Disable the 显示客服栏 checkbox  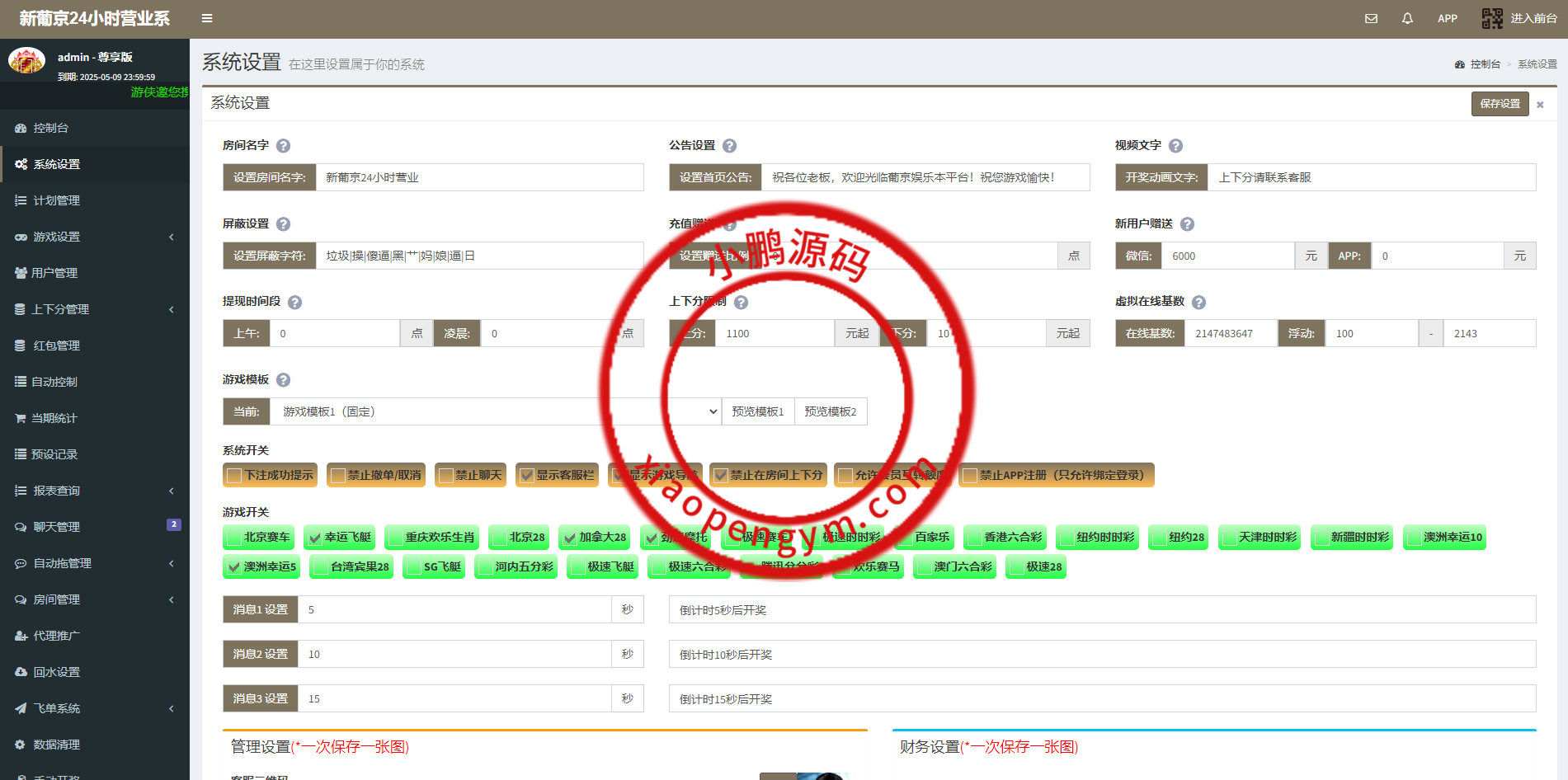tap(526, 476)
